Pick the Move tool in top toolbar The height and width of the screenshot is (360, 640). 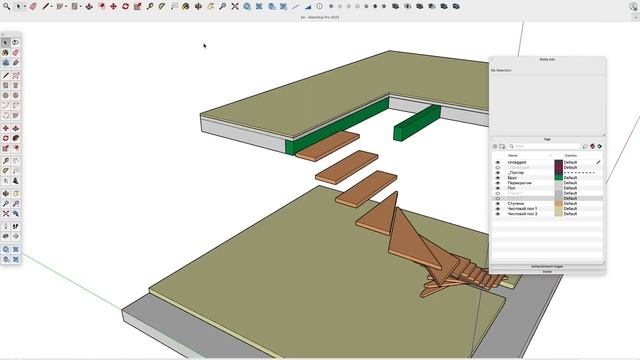click(x=113, y=7)
